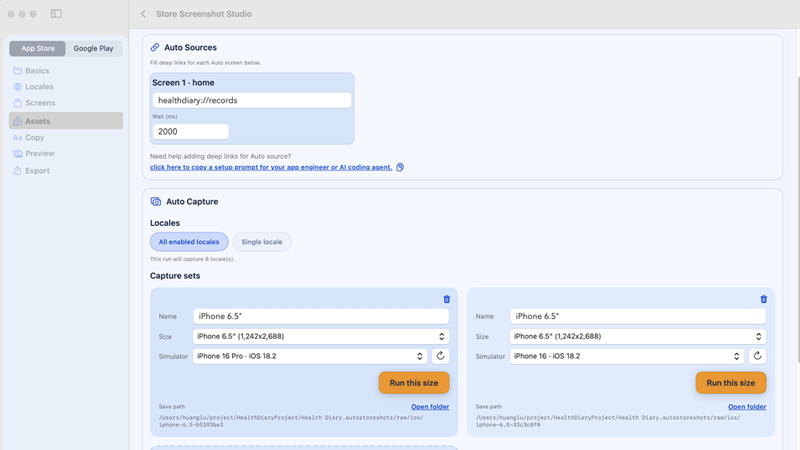Open Simulator dropdown showing iPhone 16 - iOS 18.2
Viewport: 800px width, 450px height.
[627, 356]
